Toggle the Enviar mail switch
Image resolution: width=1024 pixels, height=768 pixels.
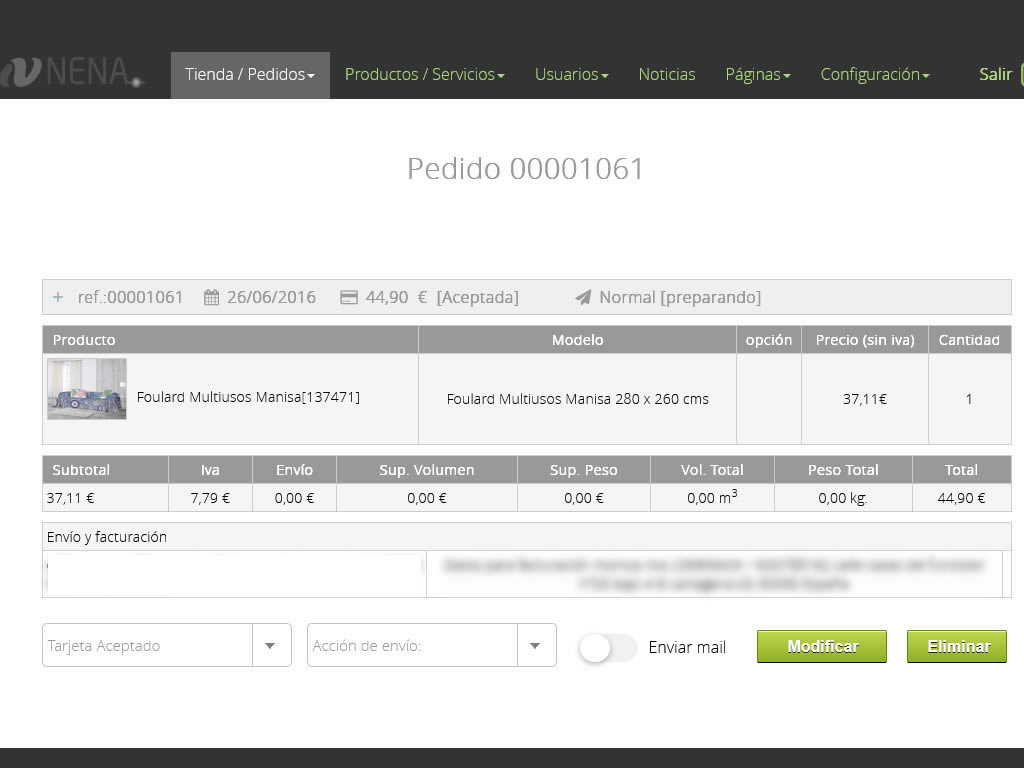(607, 648)
